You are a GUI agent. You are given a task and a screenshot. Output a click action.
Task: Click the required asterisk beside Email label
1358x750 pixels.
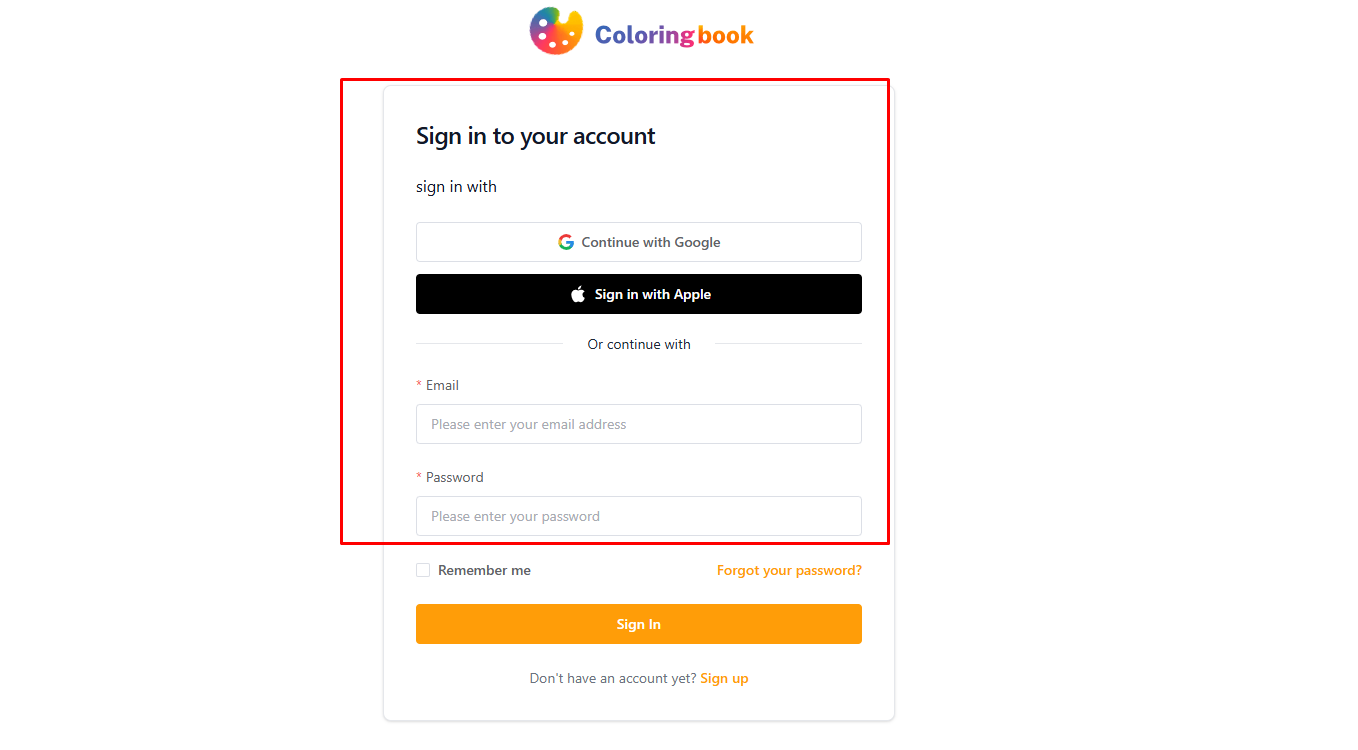[418, 385]
